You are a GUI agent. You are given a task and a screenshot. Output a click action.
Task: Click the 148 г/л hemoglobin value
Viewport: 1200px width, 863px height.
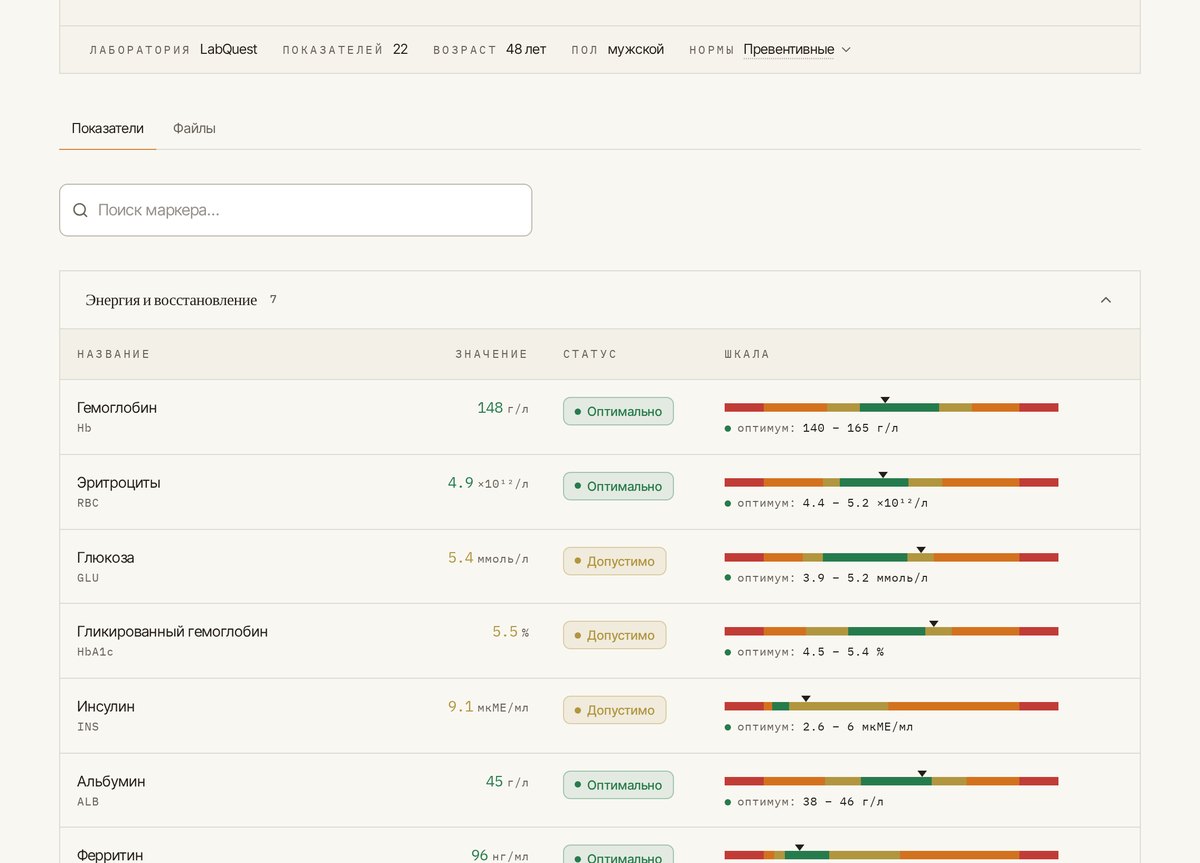[503, 408]
